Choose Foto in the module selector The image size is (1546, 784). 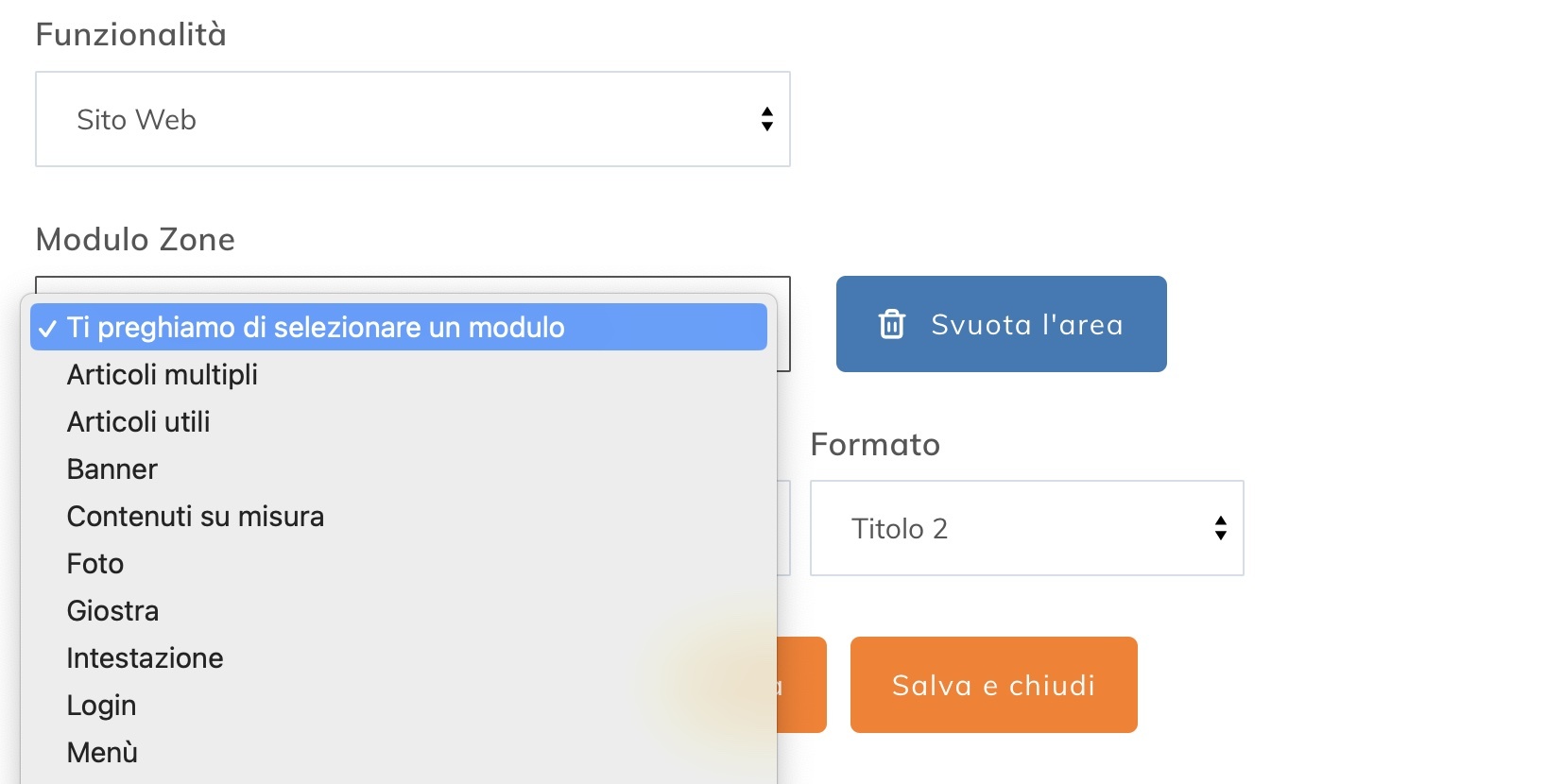94,564
